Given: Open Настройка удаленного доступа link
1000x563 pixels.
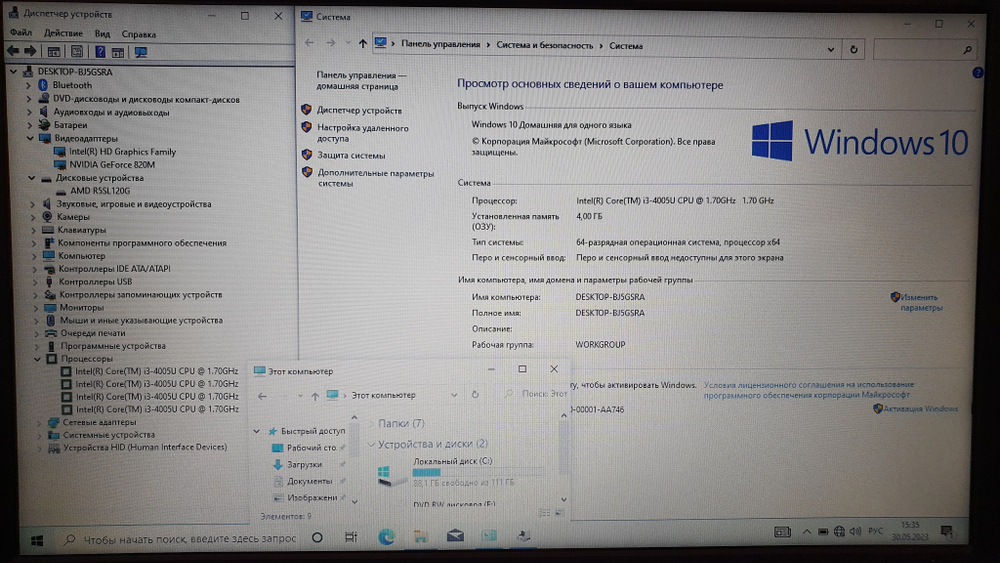Looking at the screenshot, I should (x=362, y=133).
